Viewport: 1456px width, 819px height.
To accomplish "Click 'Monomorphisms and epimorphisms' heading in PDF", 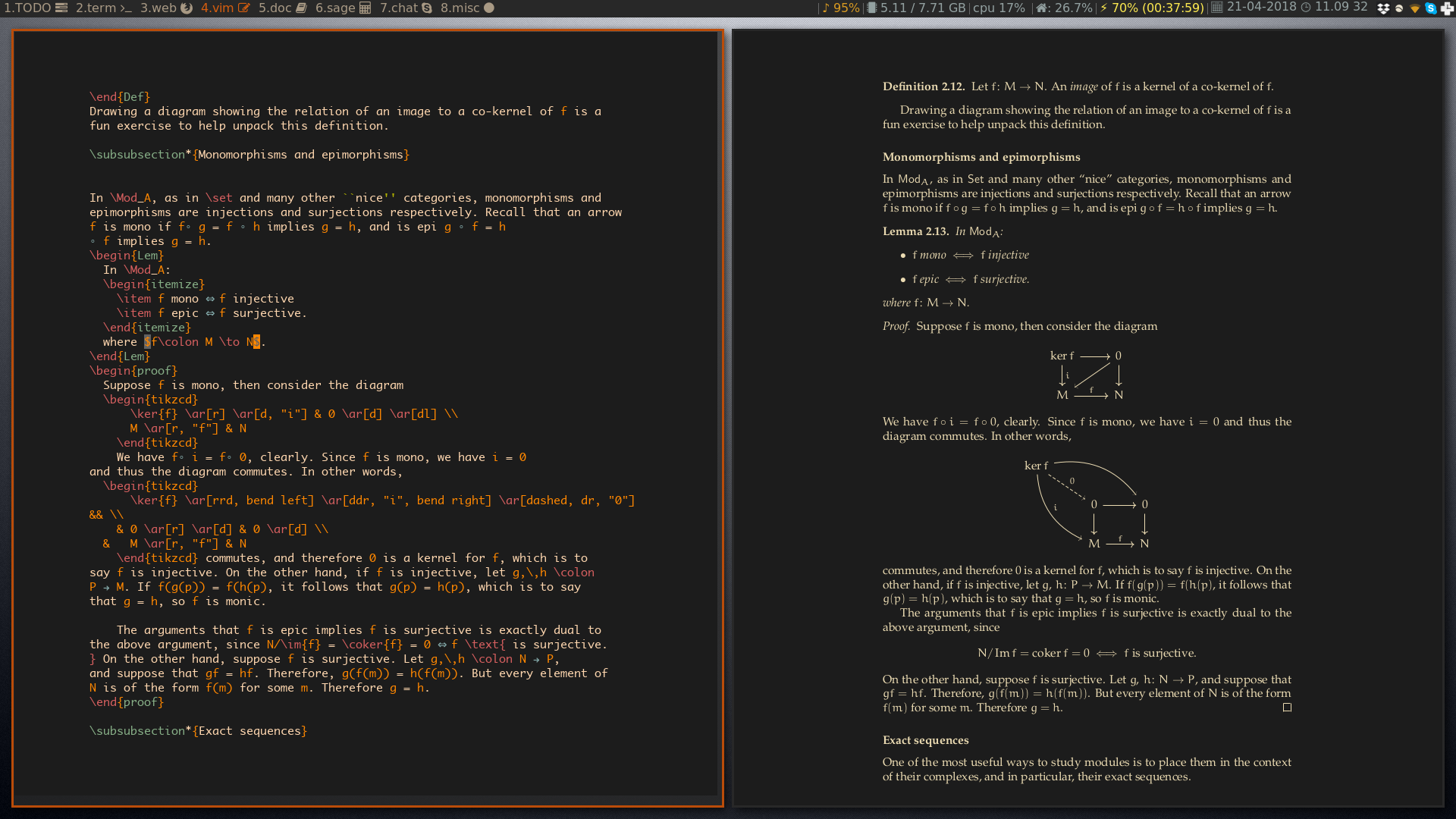I will click(981, 157).
